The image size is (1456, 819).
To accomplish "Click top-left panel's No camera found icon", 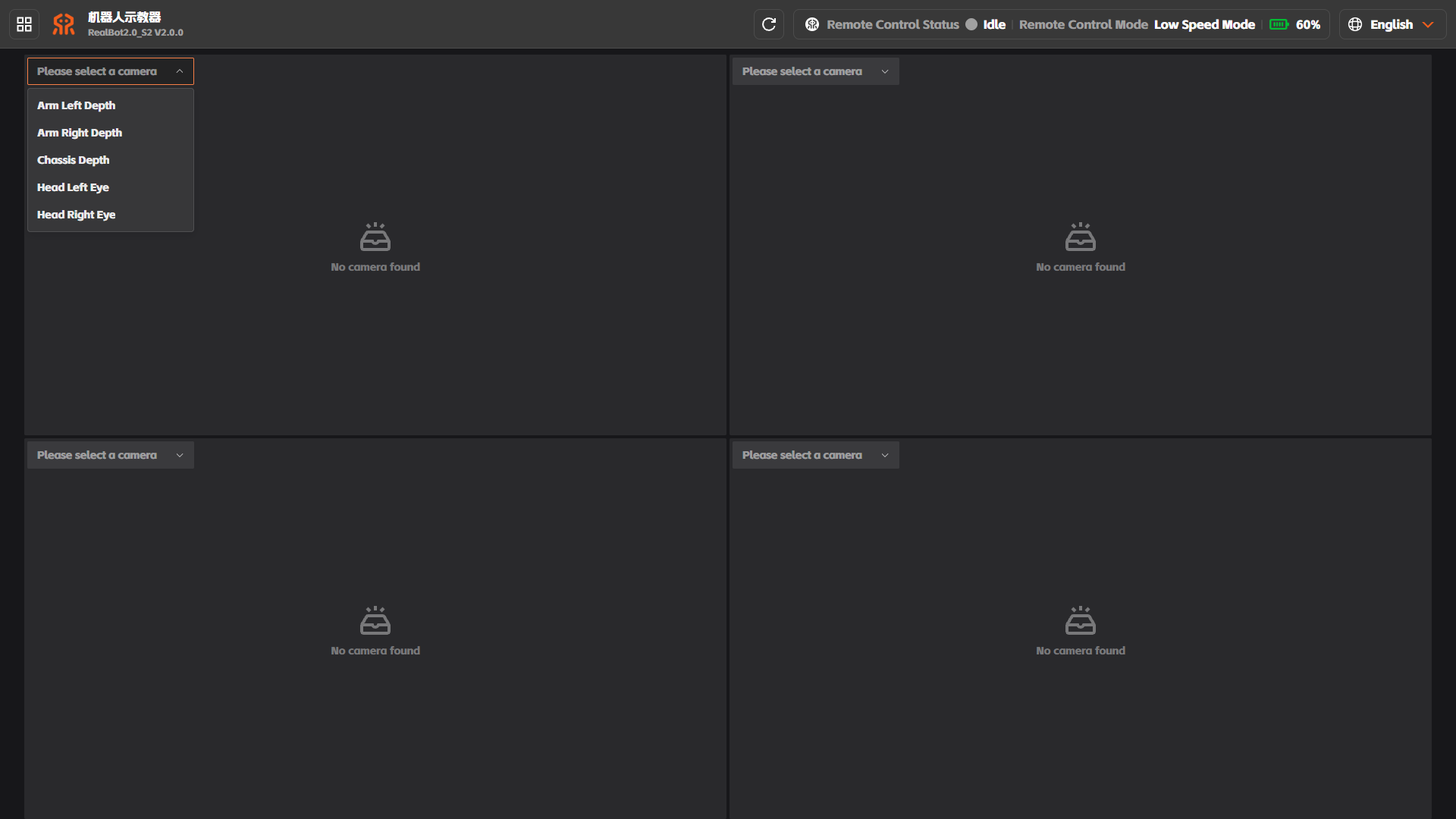I will tap(375, 237).
